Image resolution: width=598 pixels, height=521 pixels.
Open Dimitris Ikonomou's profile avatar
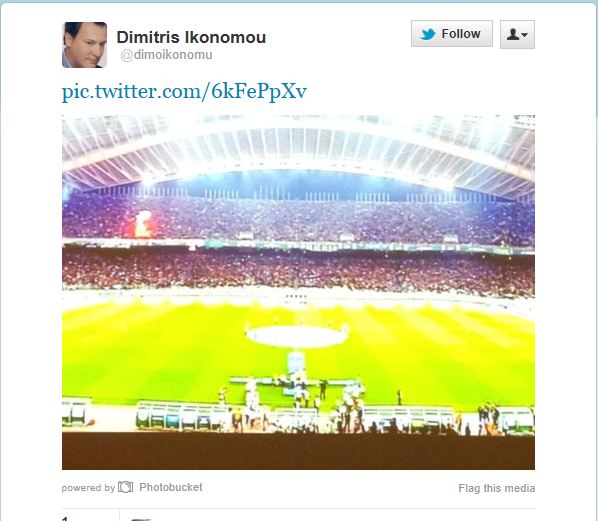coord(84,45)
